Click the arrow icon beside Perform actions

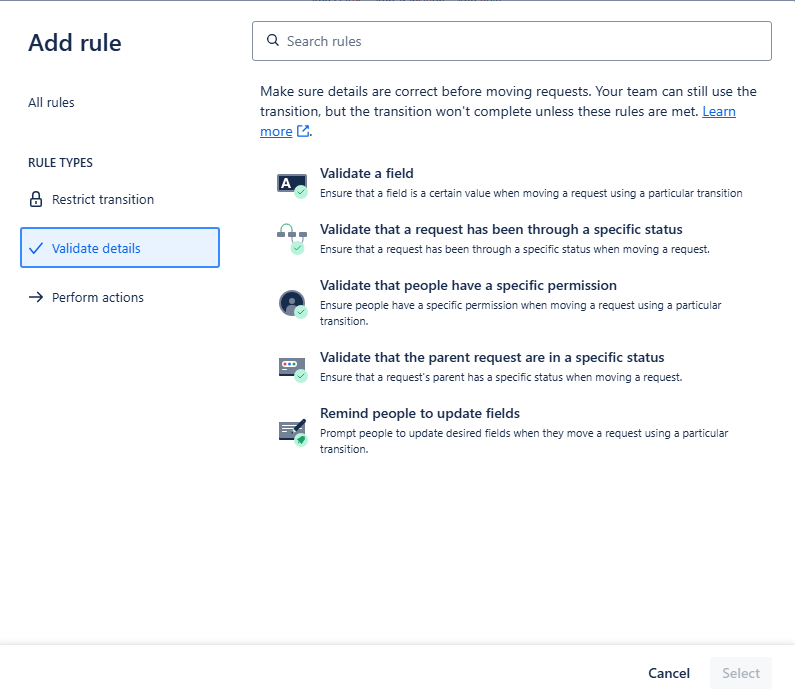click(35, 297)
